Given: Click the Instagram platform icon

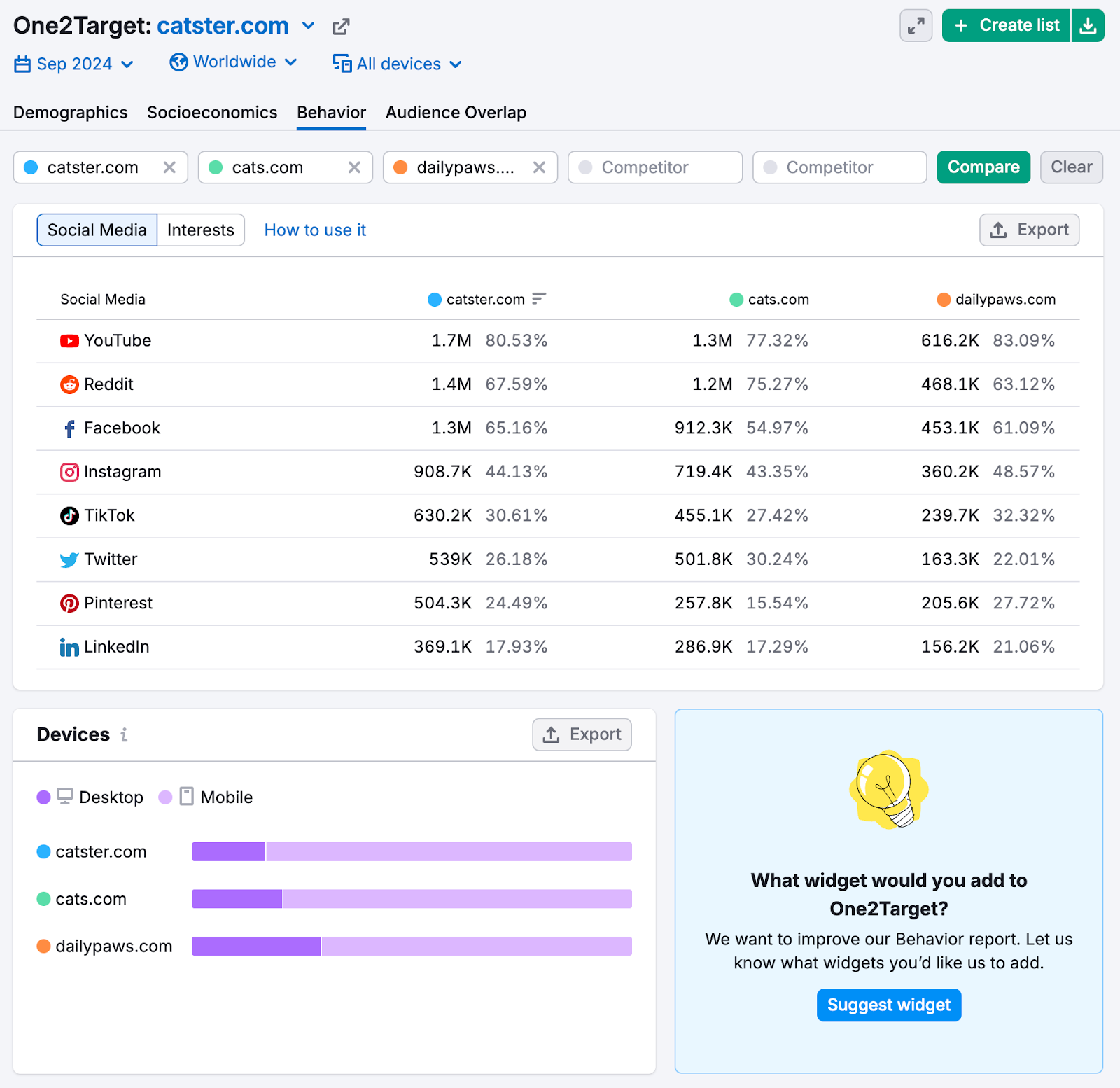Looking at the screenshot, I should [x=69, y=472].
